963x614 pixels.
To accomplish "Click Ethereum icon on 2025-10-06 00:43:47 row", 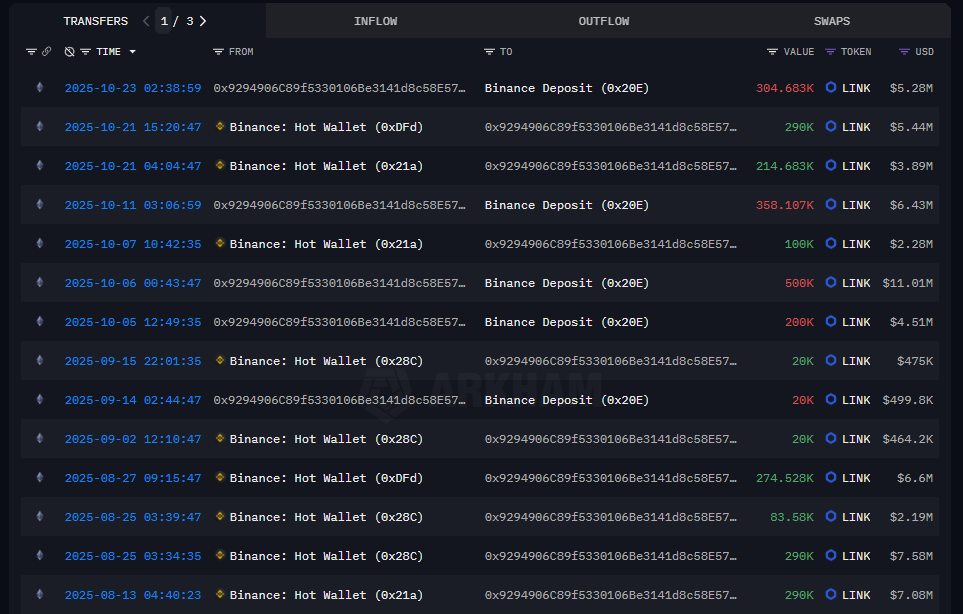I will coord(40,282).
